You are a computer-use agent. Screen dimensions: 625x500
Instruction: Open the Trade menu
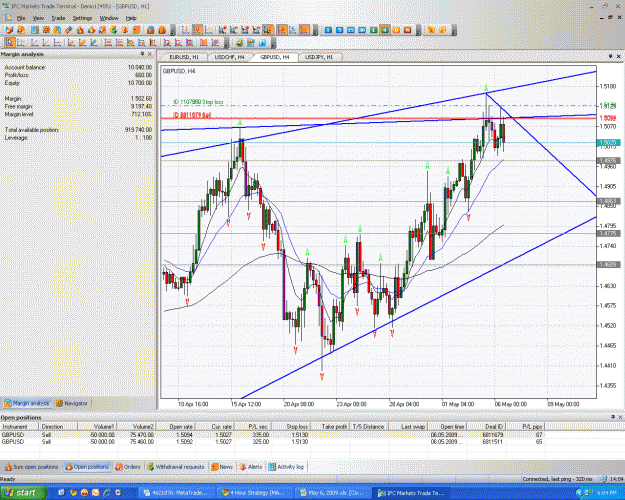[x=58, y=18]
